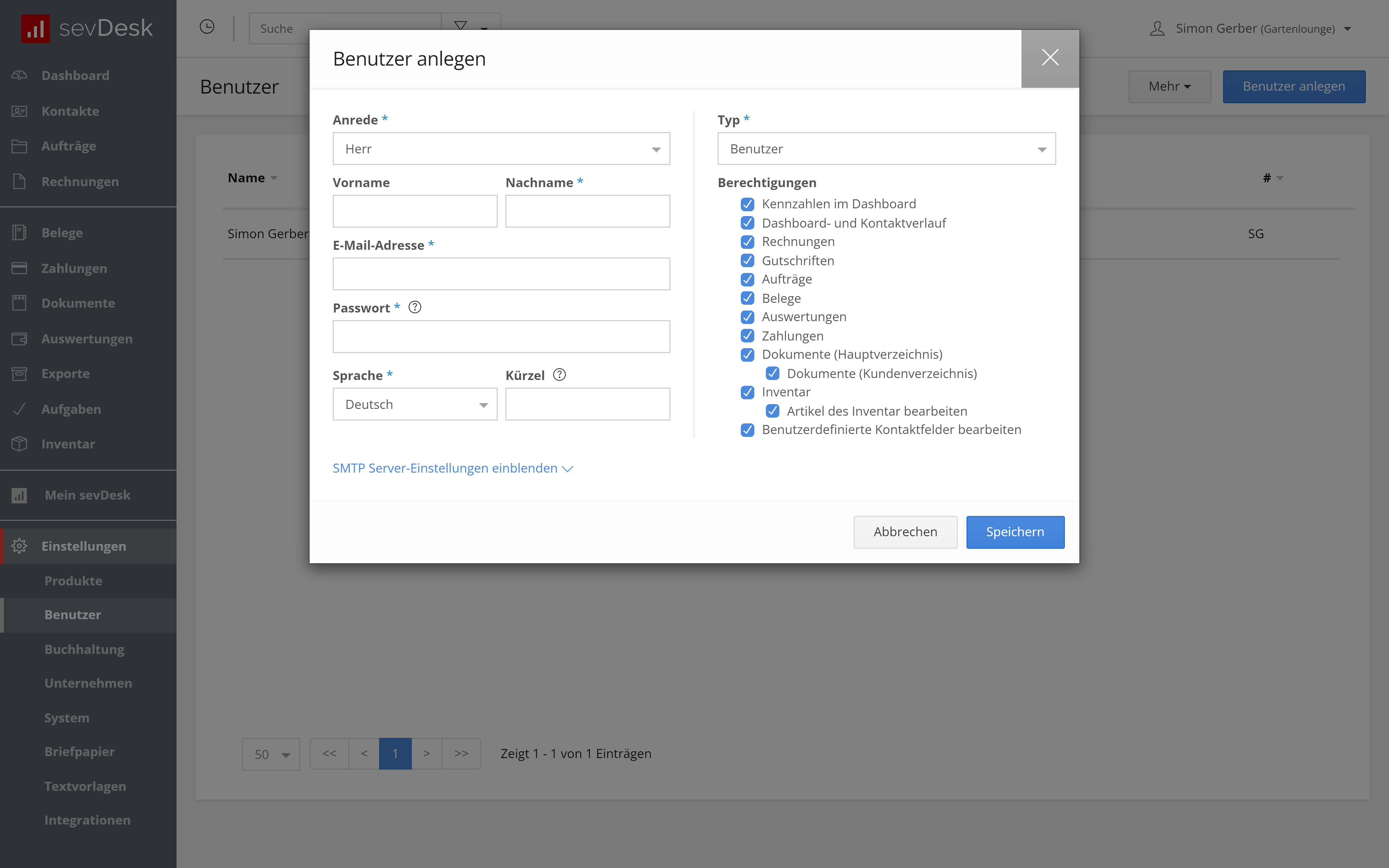Click the Dashboard gauge icon
Image resolution: width=1389 pixels, height=868 pixels.
tap(20, 75)
